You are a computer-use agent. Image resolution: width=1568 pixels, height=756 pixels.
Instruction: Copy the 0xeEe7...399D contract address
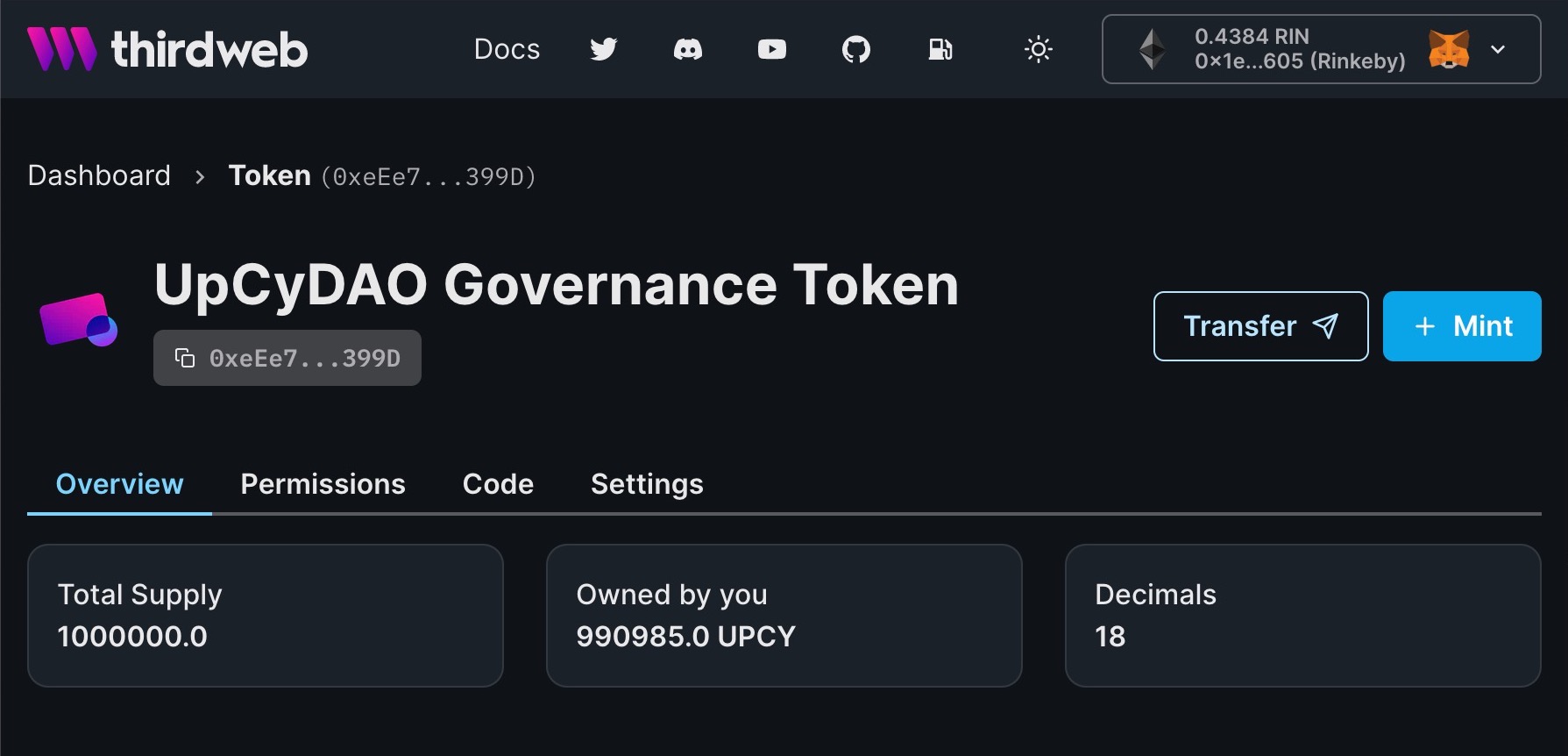tap(287, 358)
